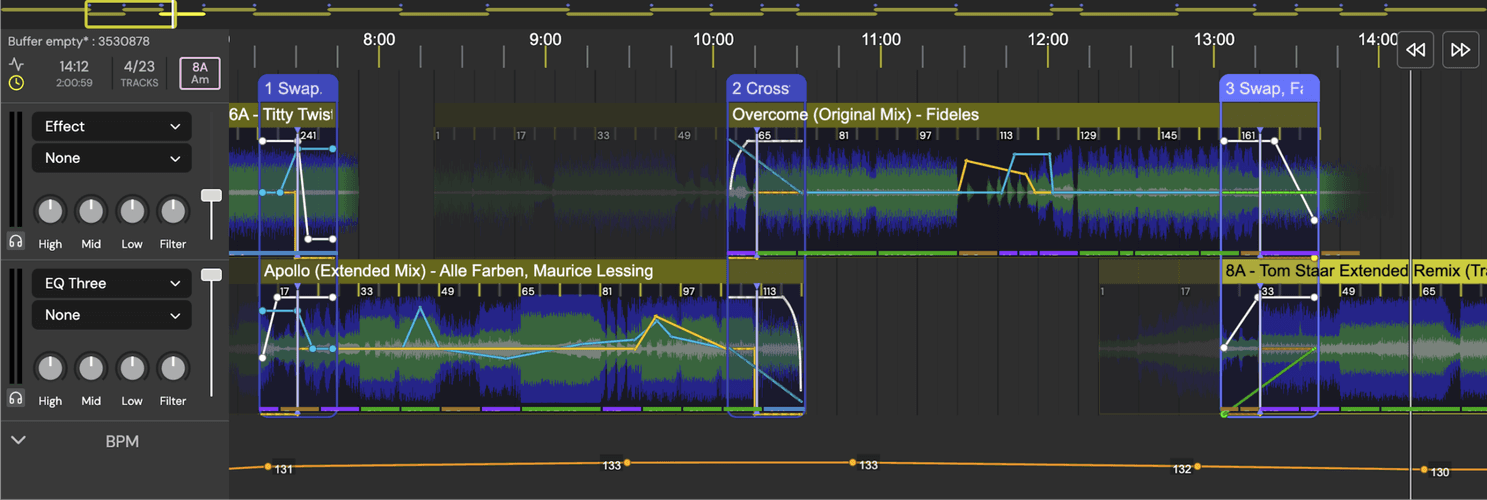Click the top deck volume fader handle
1487x500 pixels.
coord(211,197)
